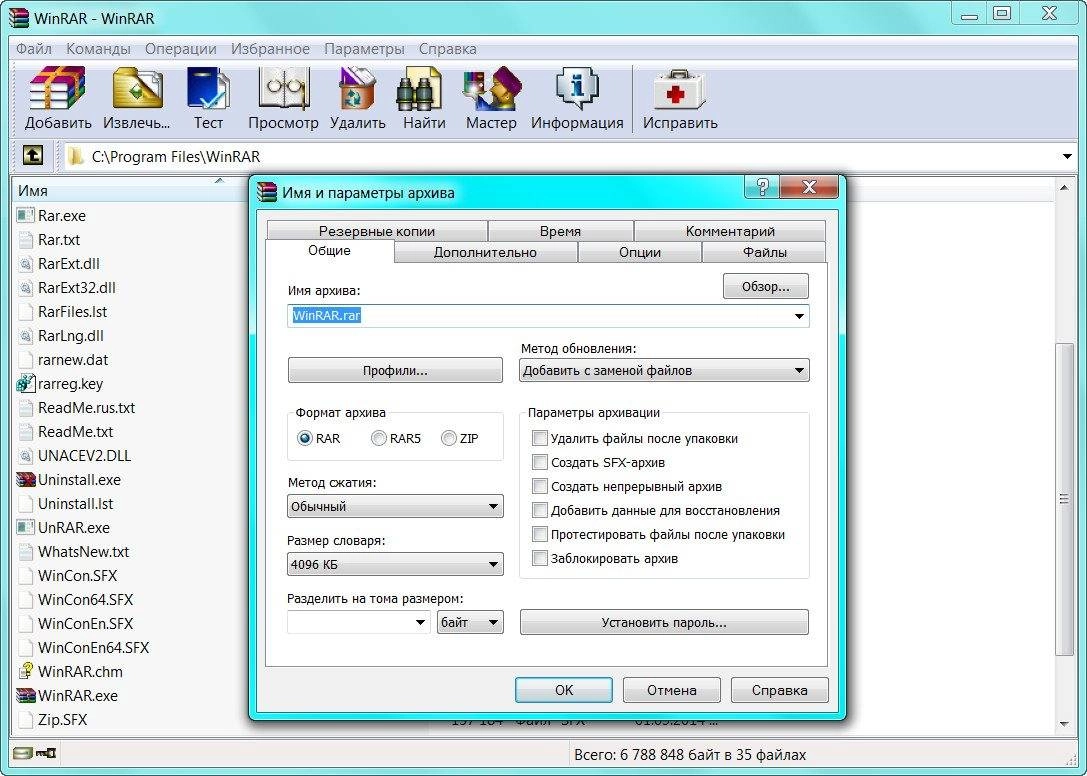Select the WinRAR.chm help file icon
1087x776 pixels.
click(x=25, y=671)
